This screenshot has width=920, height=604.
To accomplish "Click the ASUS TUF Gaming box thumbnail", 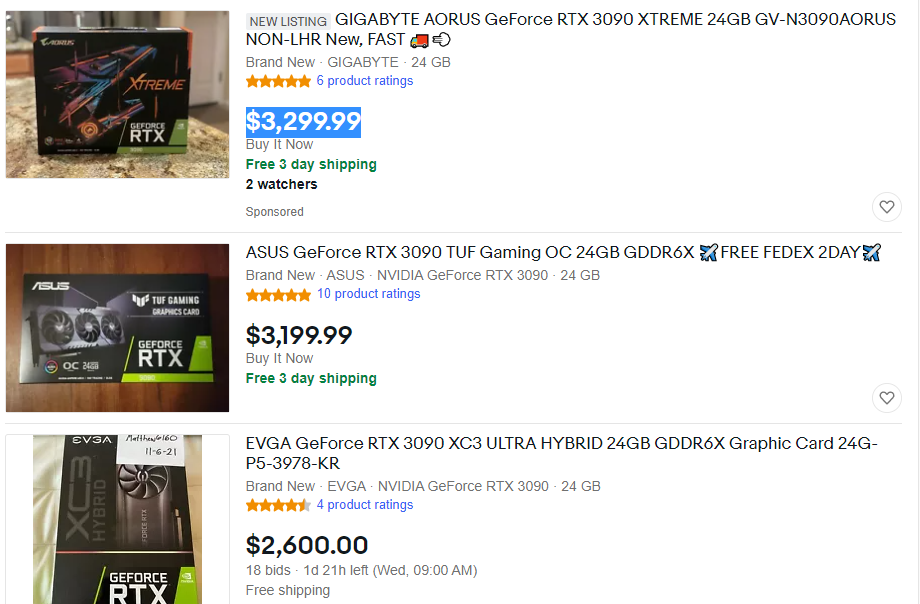I will (117, 328).
